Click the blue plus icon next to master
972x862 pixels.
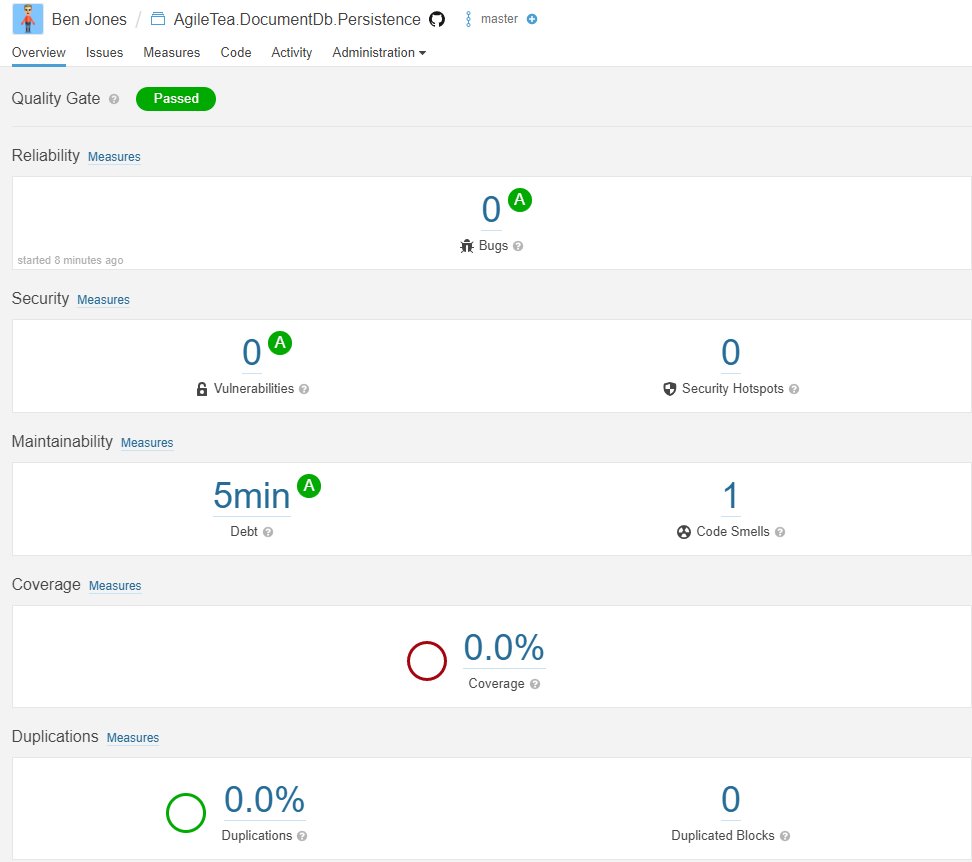pos(532,19)
